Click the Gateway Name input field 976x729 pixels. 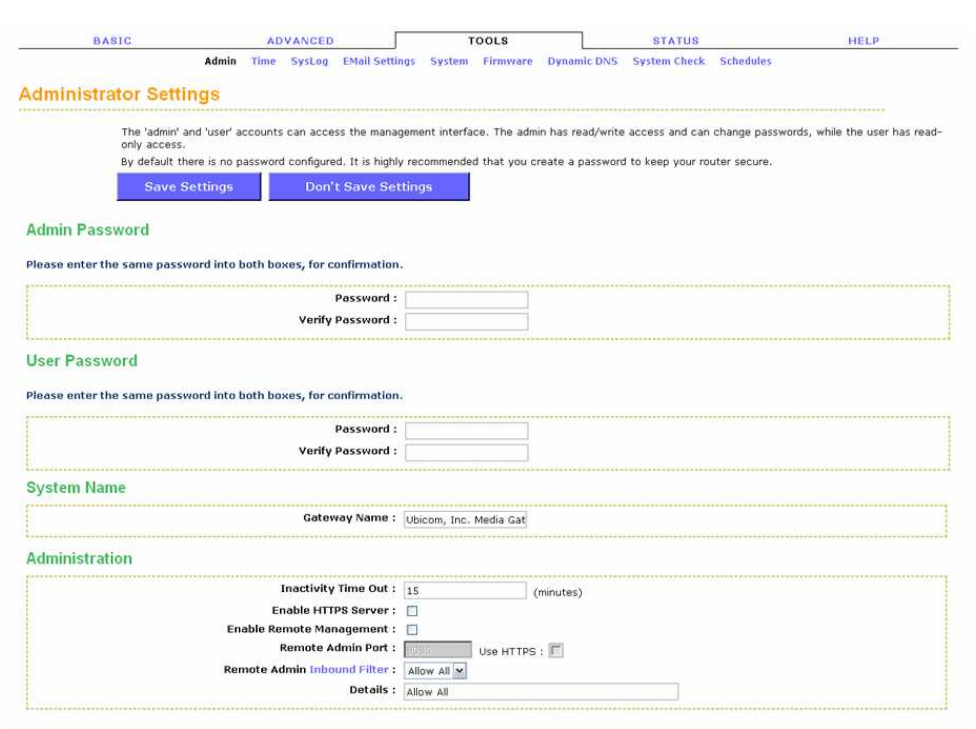click(465, 519)
